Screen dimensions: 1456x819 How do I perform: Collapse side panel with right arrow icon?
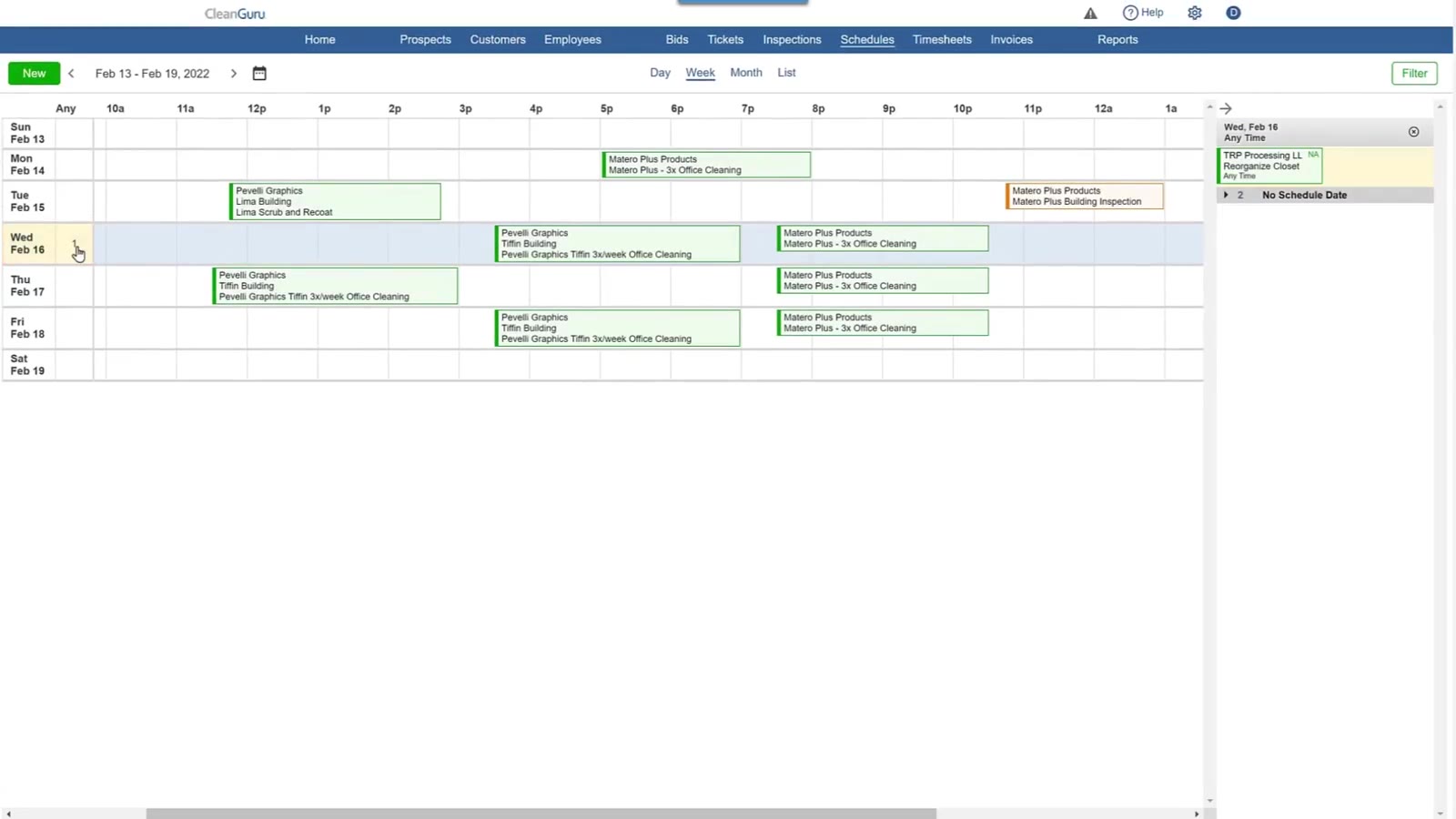click(x=1226, y=108)
